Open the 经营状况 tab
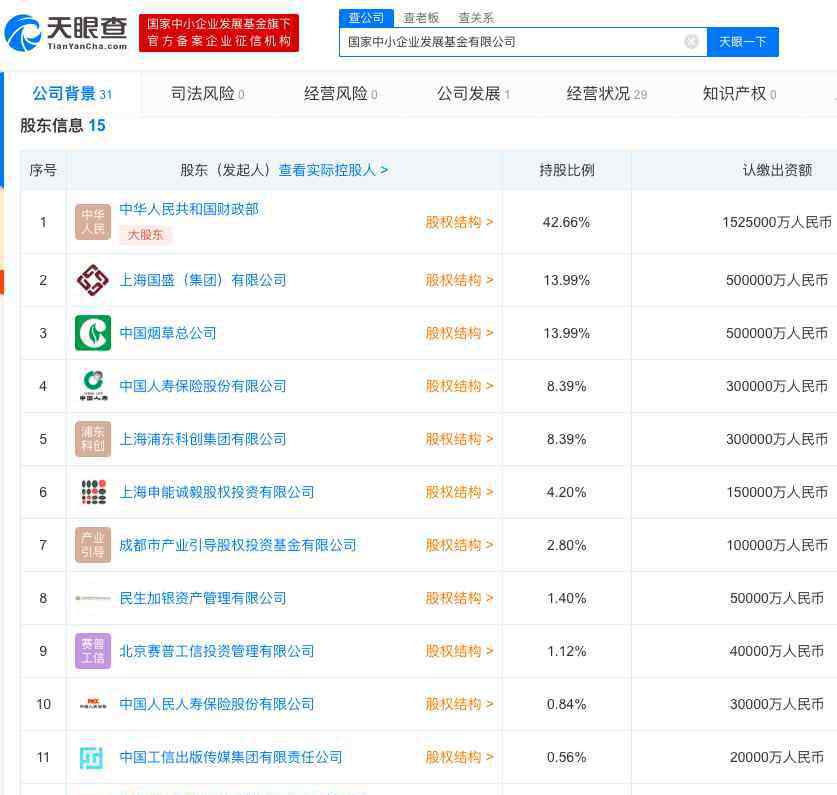The width and height of the screenshot is (837, 795). [606, 94]
